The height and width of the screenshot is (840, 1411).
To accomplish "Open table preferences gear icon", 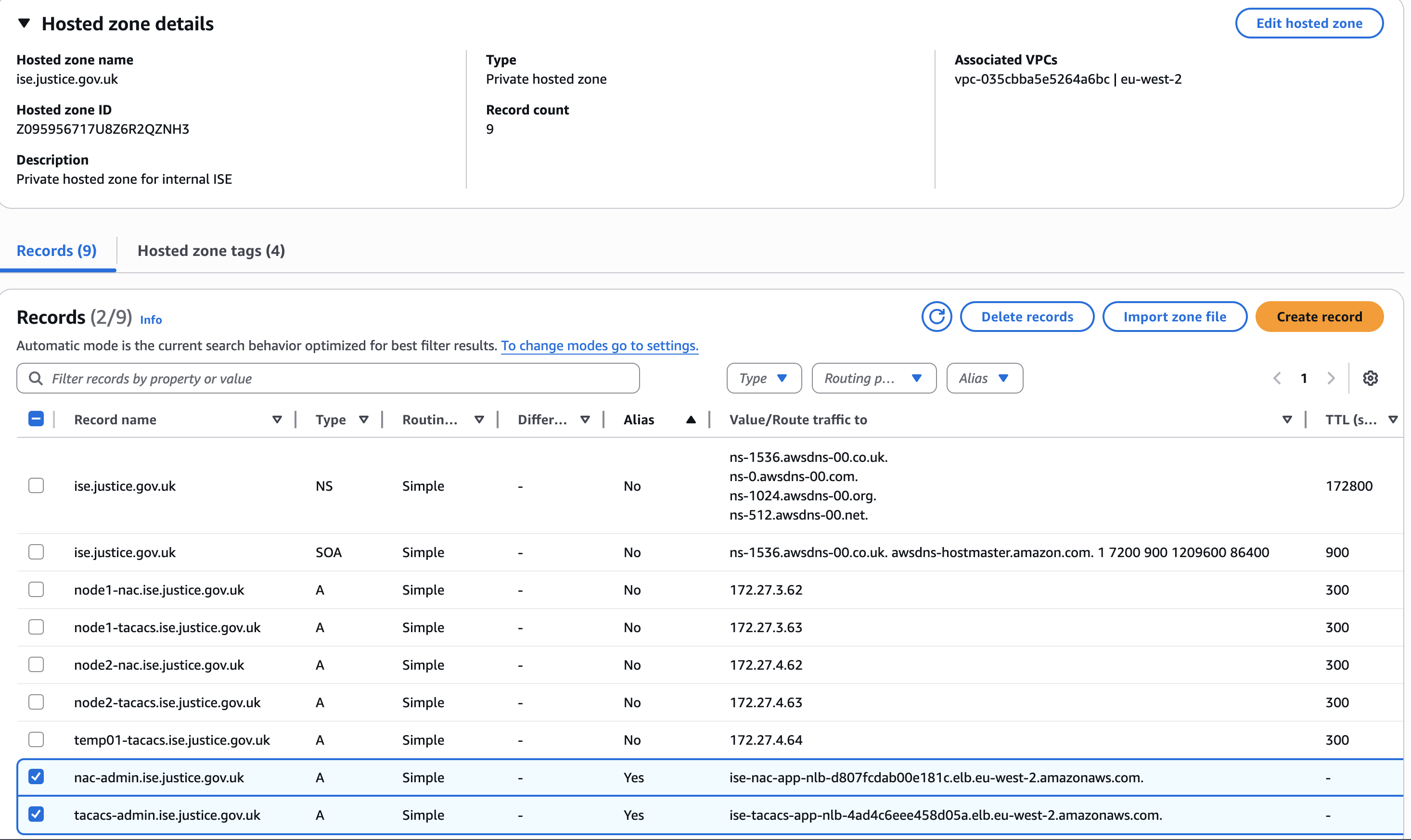I will point(1370,378).
